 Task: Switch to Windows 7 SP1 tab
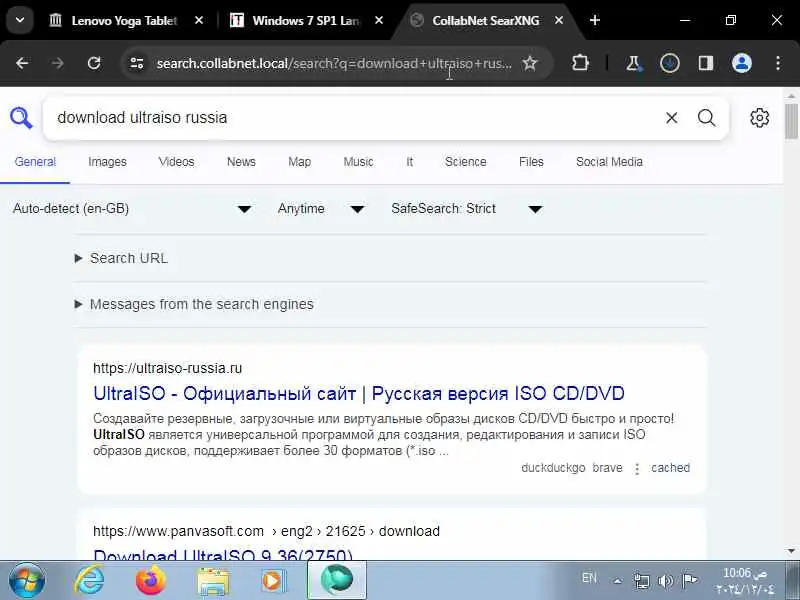pyautogui.click(x=305, y=20)
